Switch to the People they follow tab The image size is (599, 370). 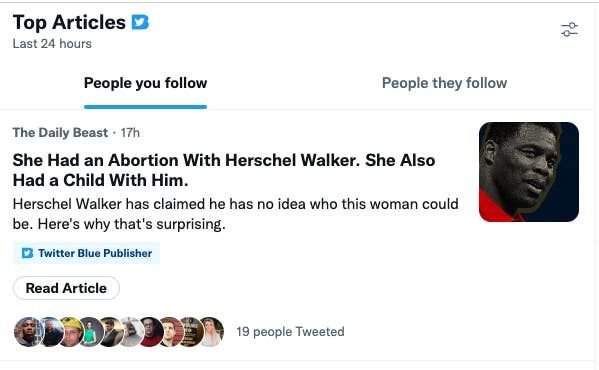point(444,83)
